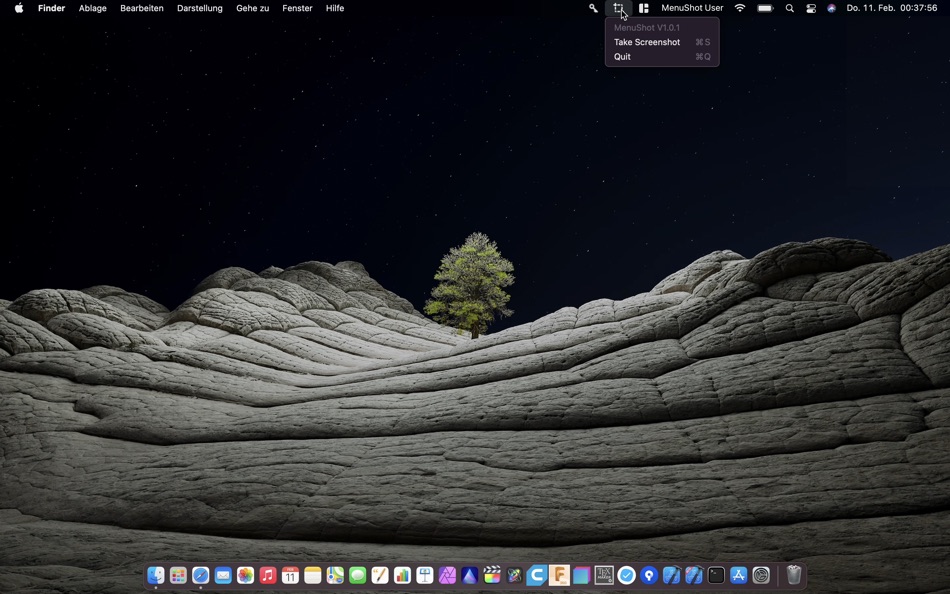The width and height of the screenshot is (950, 594).
Task: Open Photos from the Dock
Action: pos(245,575)
